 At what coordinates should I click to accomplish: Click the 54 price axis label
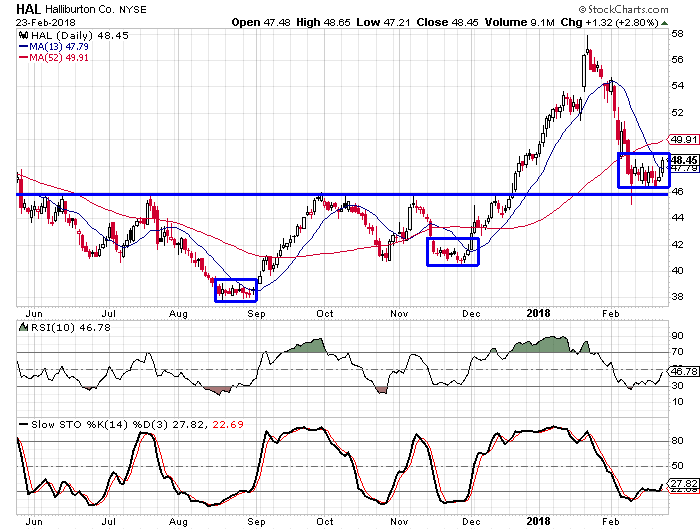(x=678, y=86)
